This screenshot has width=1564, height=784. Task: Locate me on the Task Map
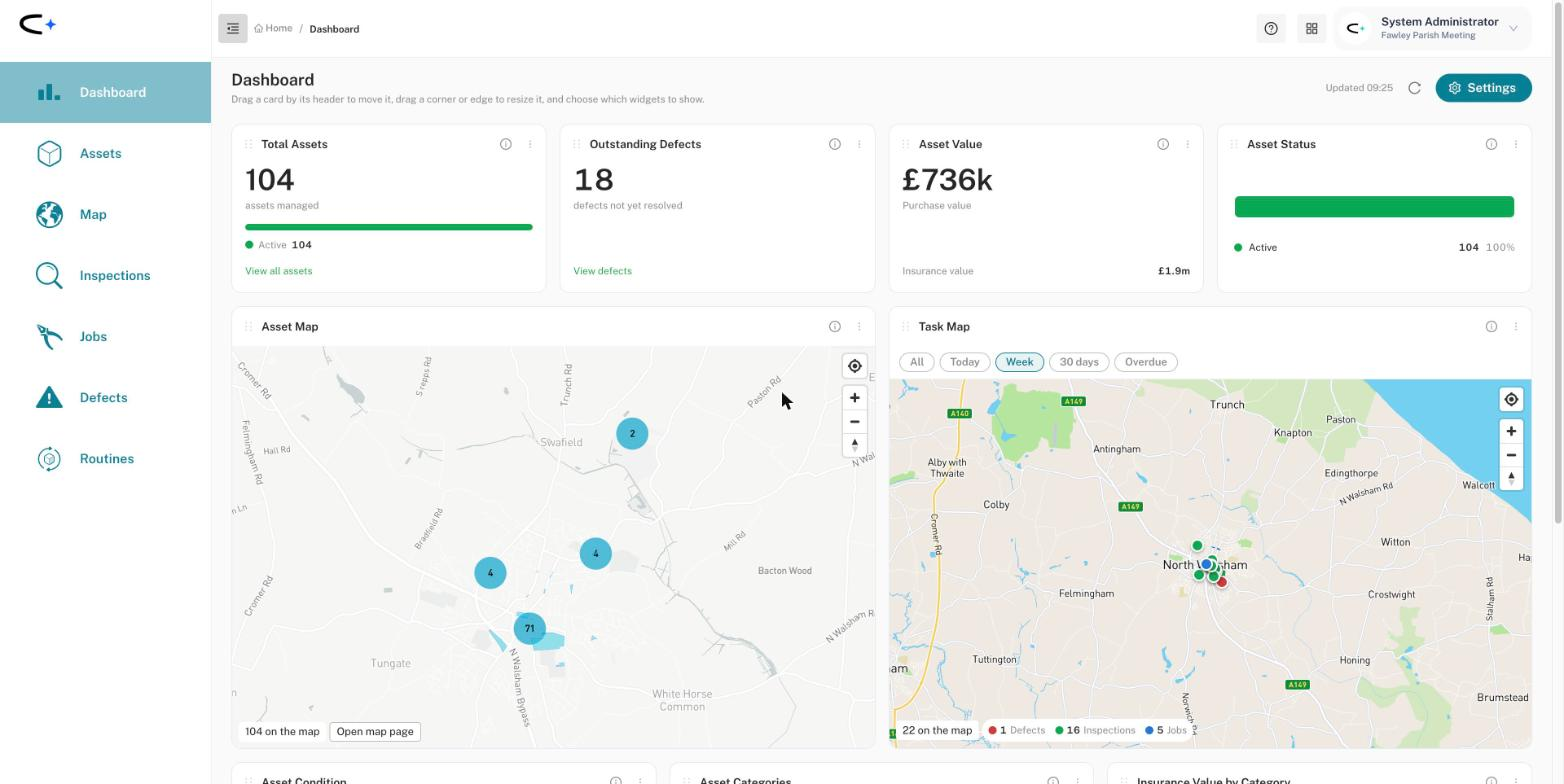tap(1511, 400)
